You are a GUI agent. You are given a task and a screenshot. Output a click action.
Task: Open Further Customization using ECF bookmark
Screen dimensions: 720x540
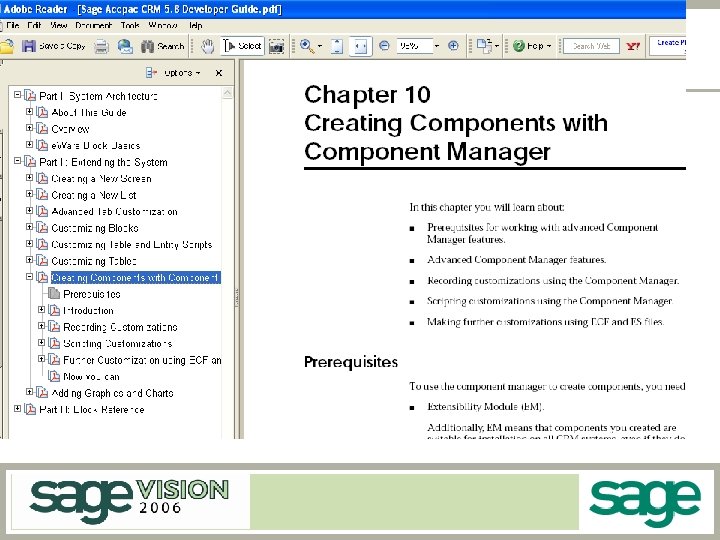point(142,360)
